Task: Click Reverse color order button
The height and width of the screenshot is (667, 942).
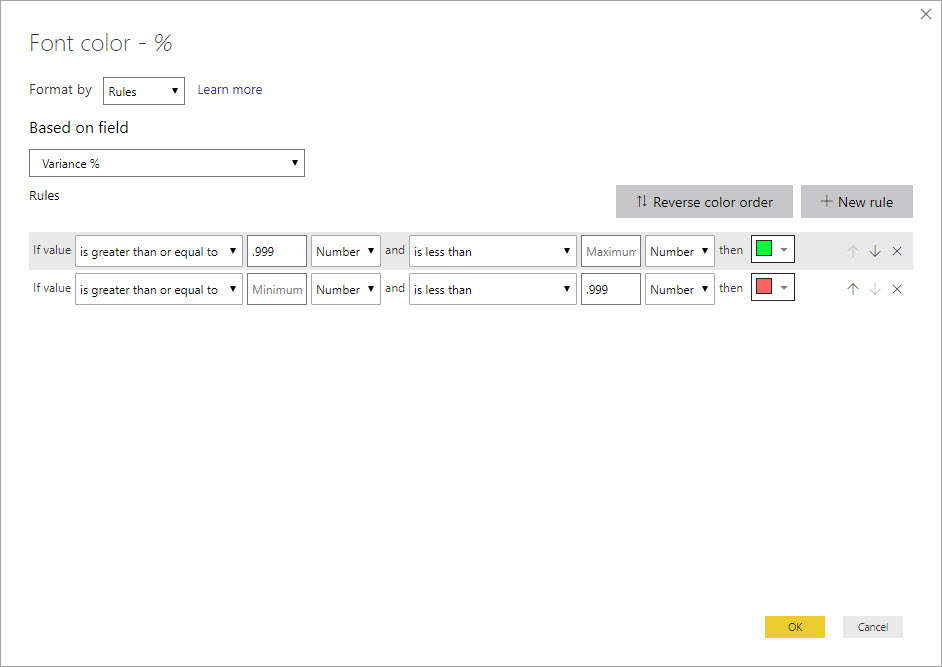Action: 704,201
